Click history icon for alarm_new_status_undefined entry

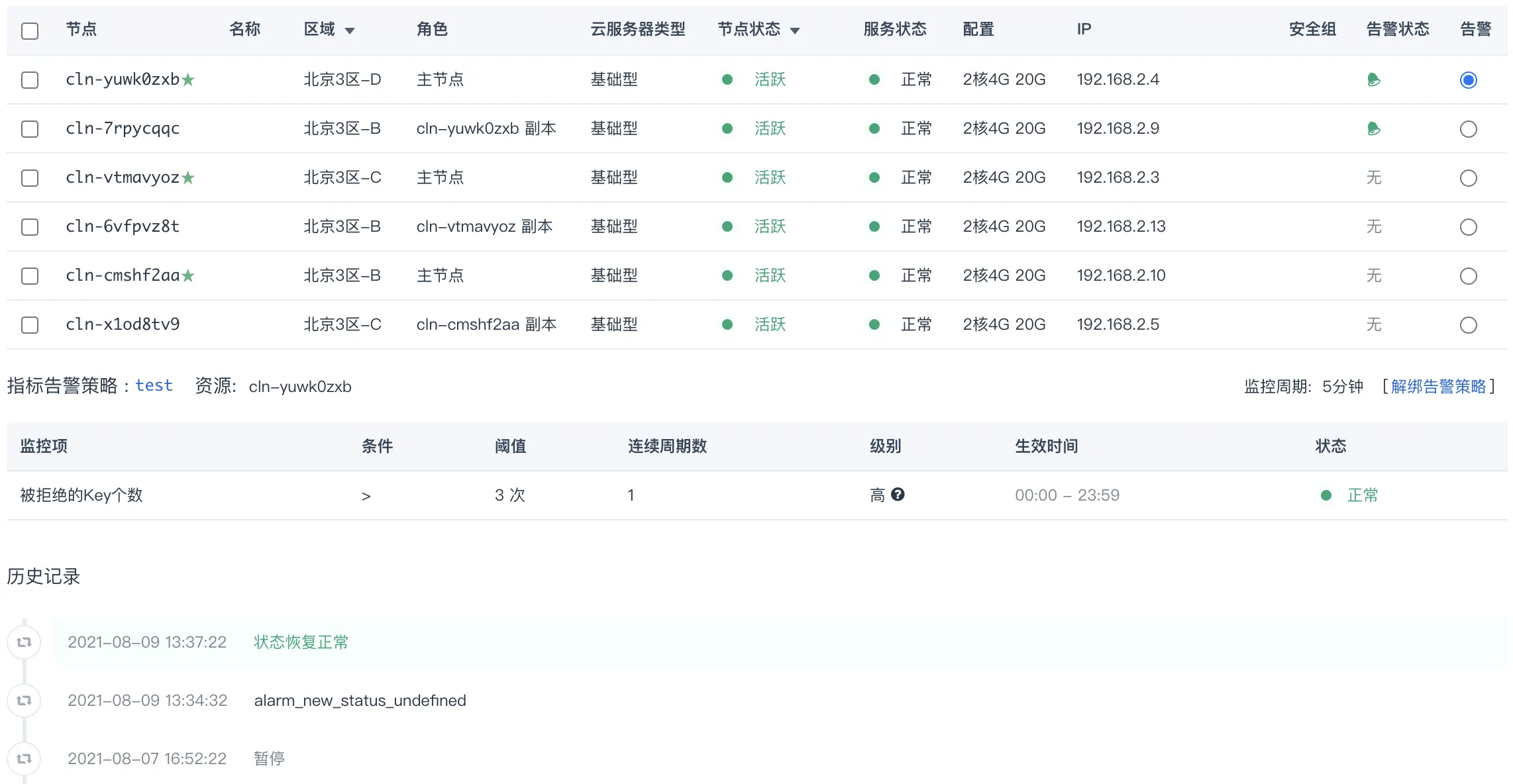tap(25, 701)
